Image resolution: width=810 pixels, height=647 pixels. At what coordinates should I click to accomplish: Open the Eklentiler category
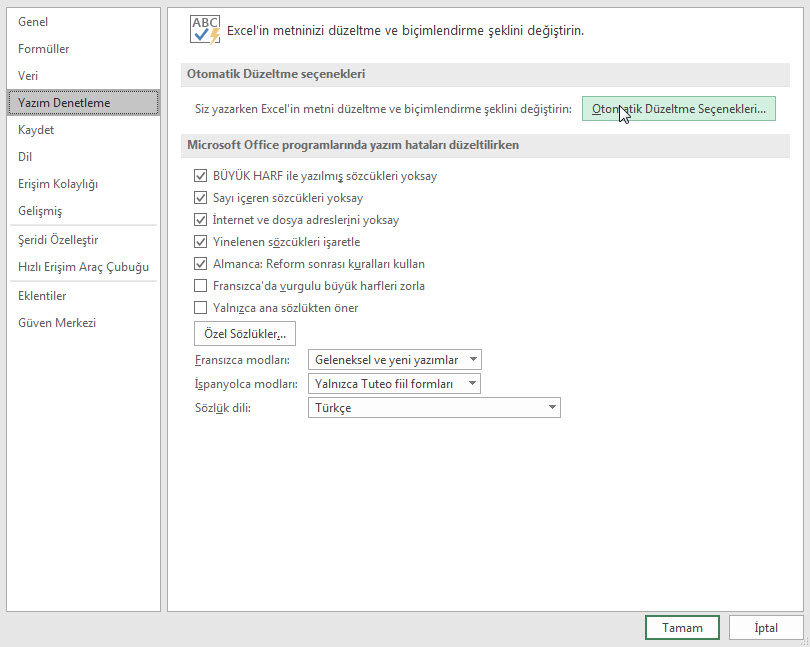(83, 296)
